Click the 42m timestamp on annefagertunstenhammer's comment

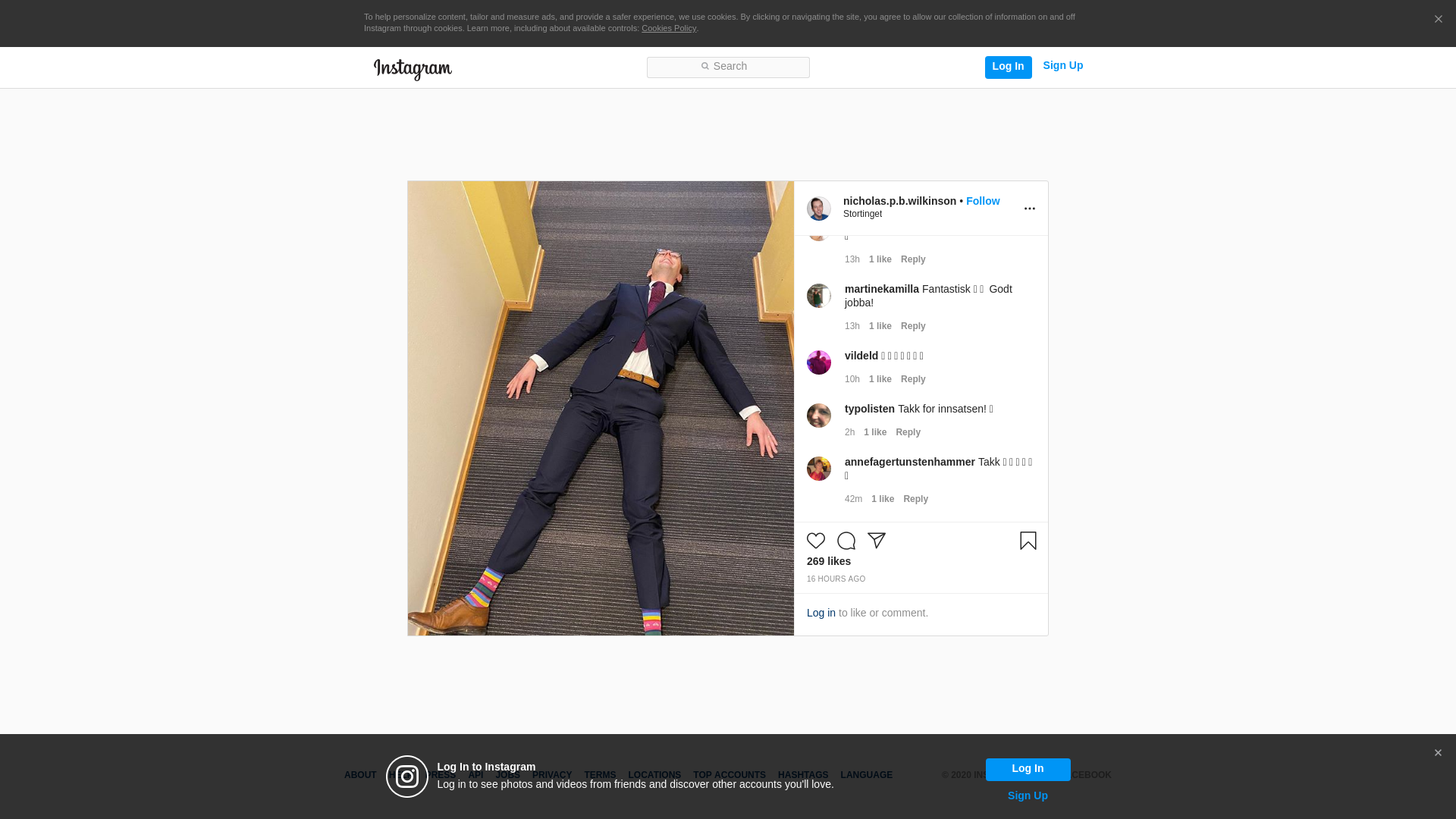853,499
